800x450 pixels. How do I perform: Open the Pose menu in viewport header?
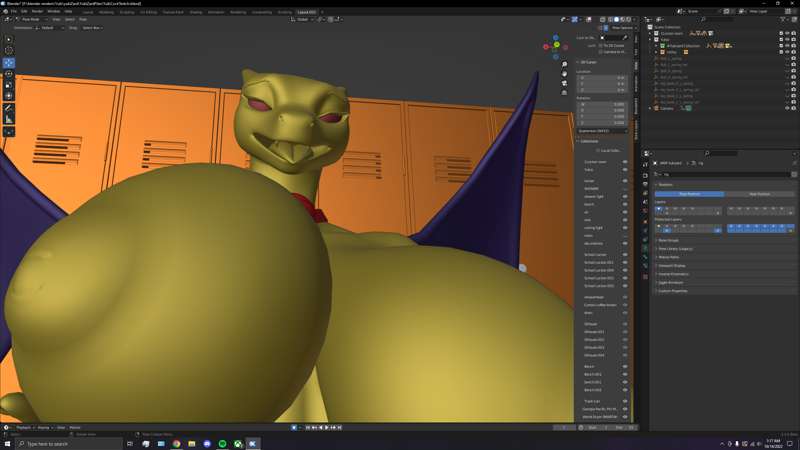83,19
